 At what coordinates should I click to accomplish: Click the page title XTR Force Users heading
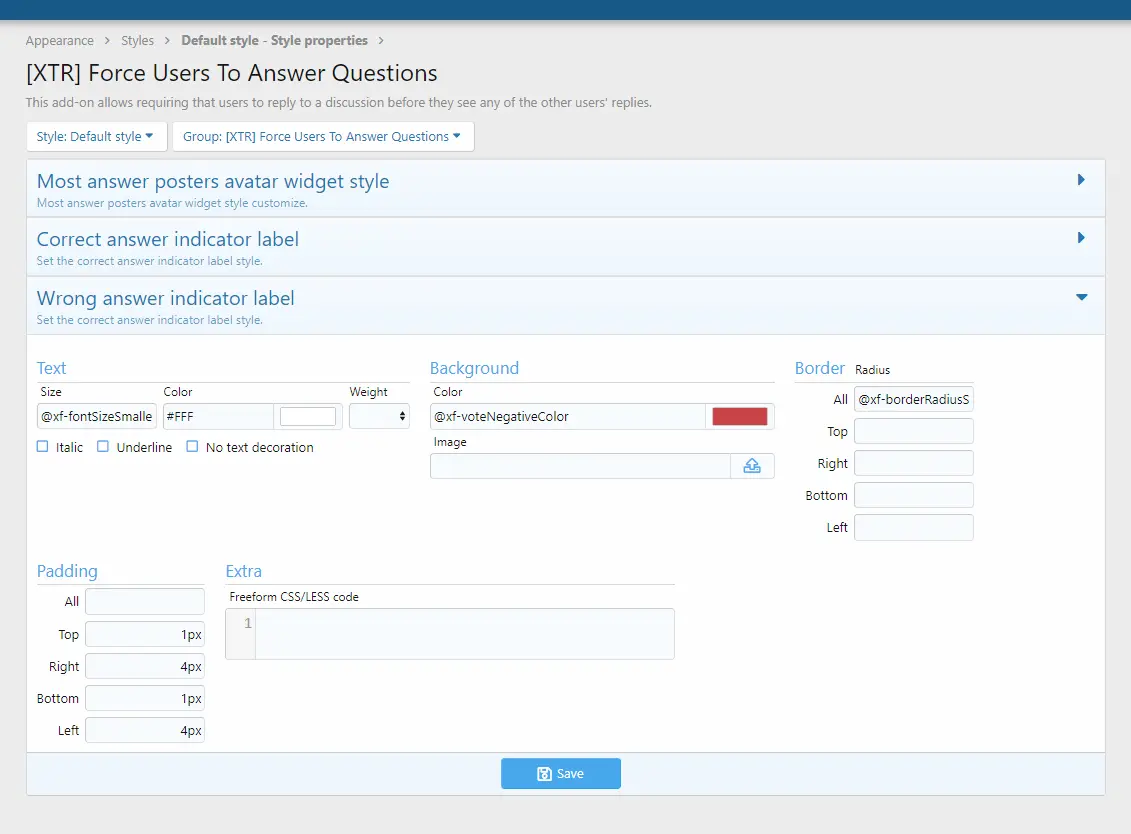click(232, 73)
